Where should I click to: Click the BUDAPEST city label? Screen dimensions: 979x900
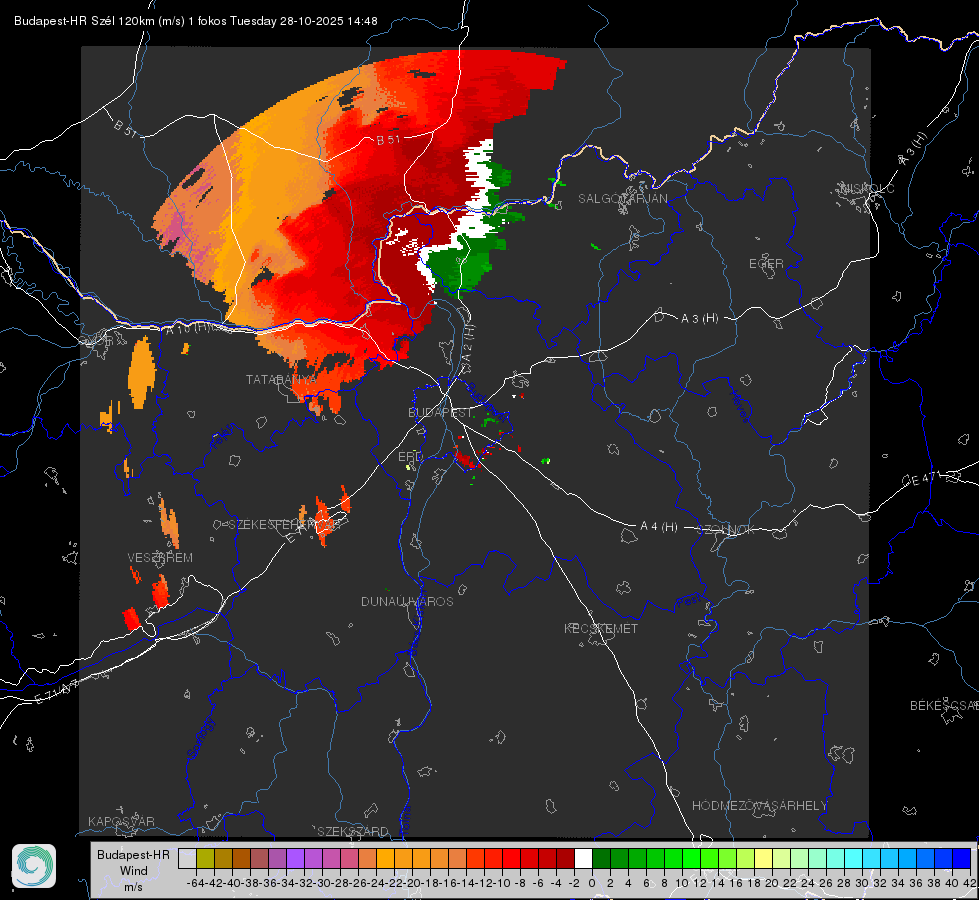click(440, 413)
